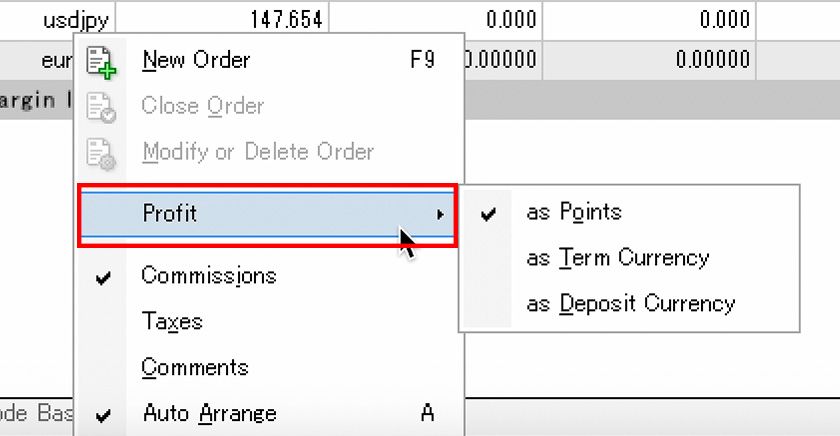
Task: Open the Profit submenu
Action: 170,213
